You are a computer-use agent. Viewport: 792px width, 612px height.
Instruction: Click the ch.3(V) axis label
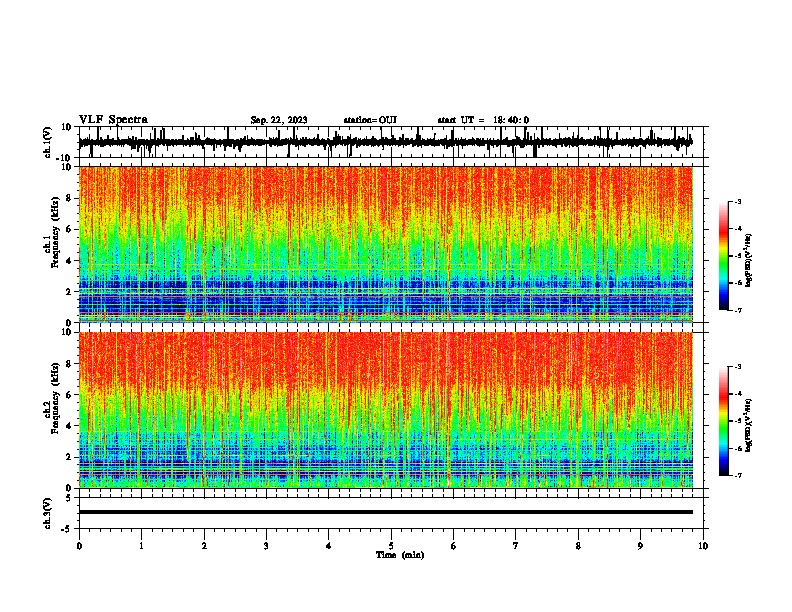tap(48, 514)
